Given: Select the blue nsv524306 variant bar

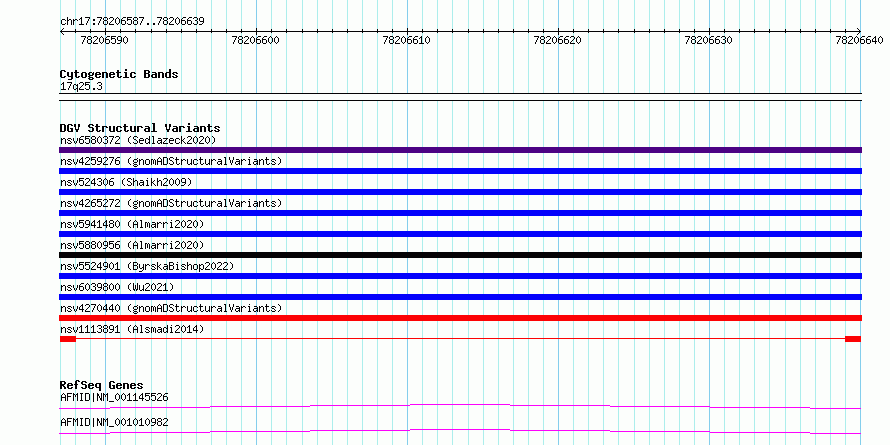Looking at the screenshot, I should point(460,192).
